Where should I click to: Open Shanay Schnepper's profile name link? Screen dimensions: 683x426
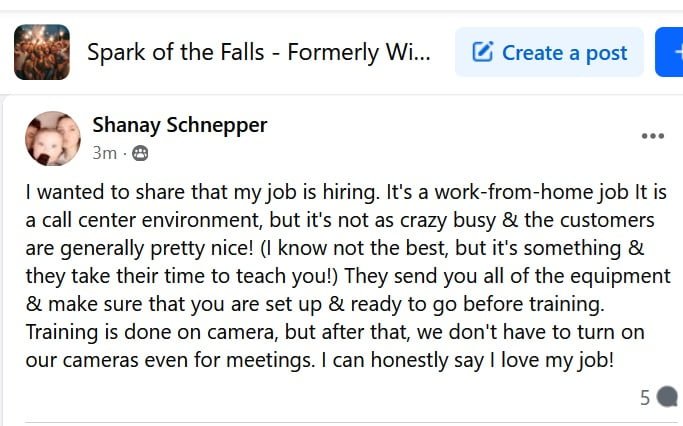coord(179,125)
